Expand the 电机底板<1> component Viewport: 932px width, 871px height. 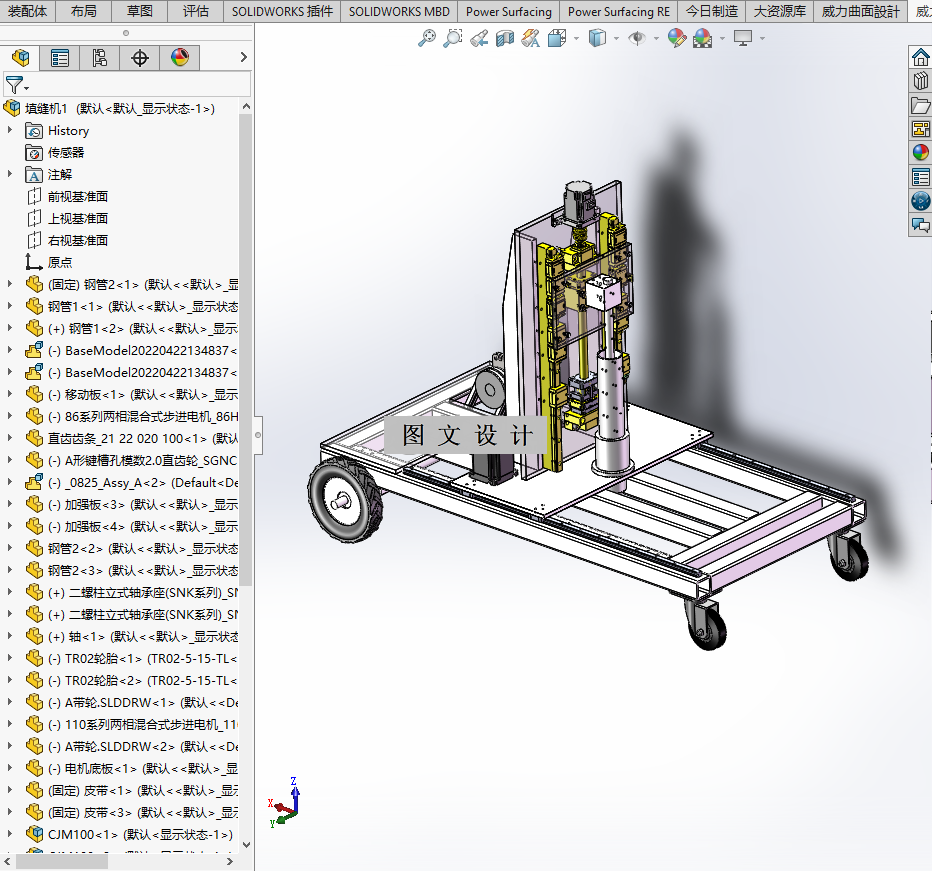pyautogui.click(x=10, y=768)
